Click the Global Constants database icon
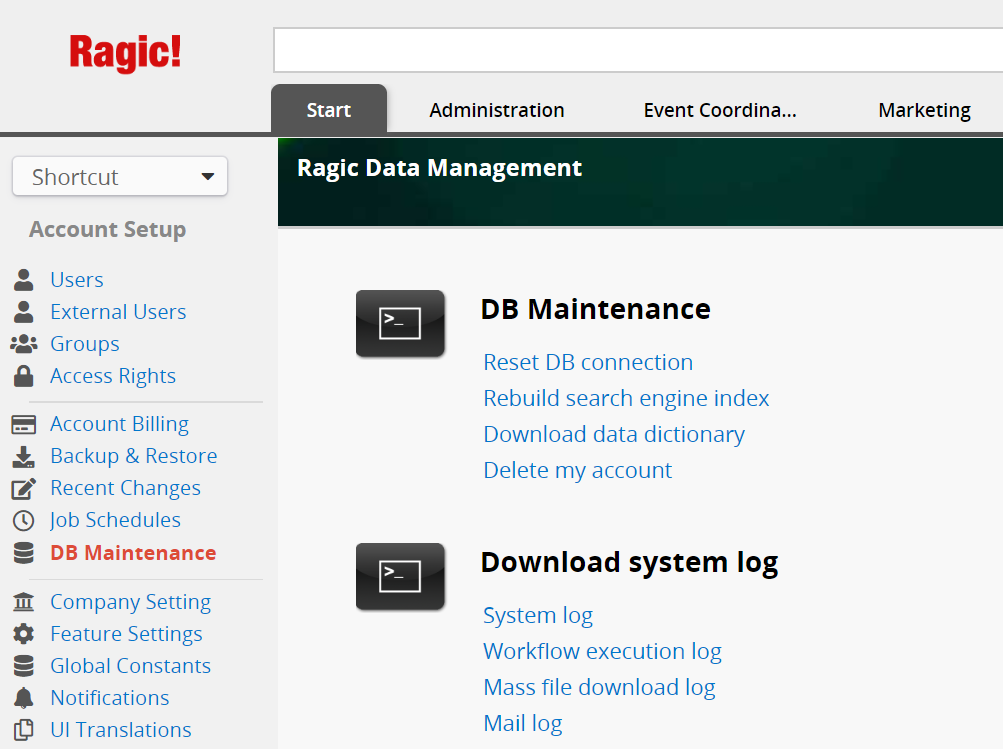The width and height of the screenshot is (1003, 749). click(24, 666)
